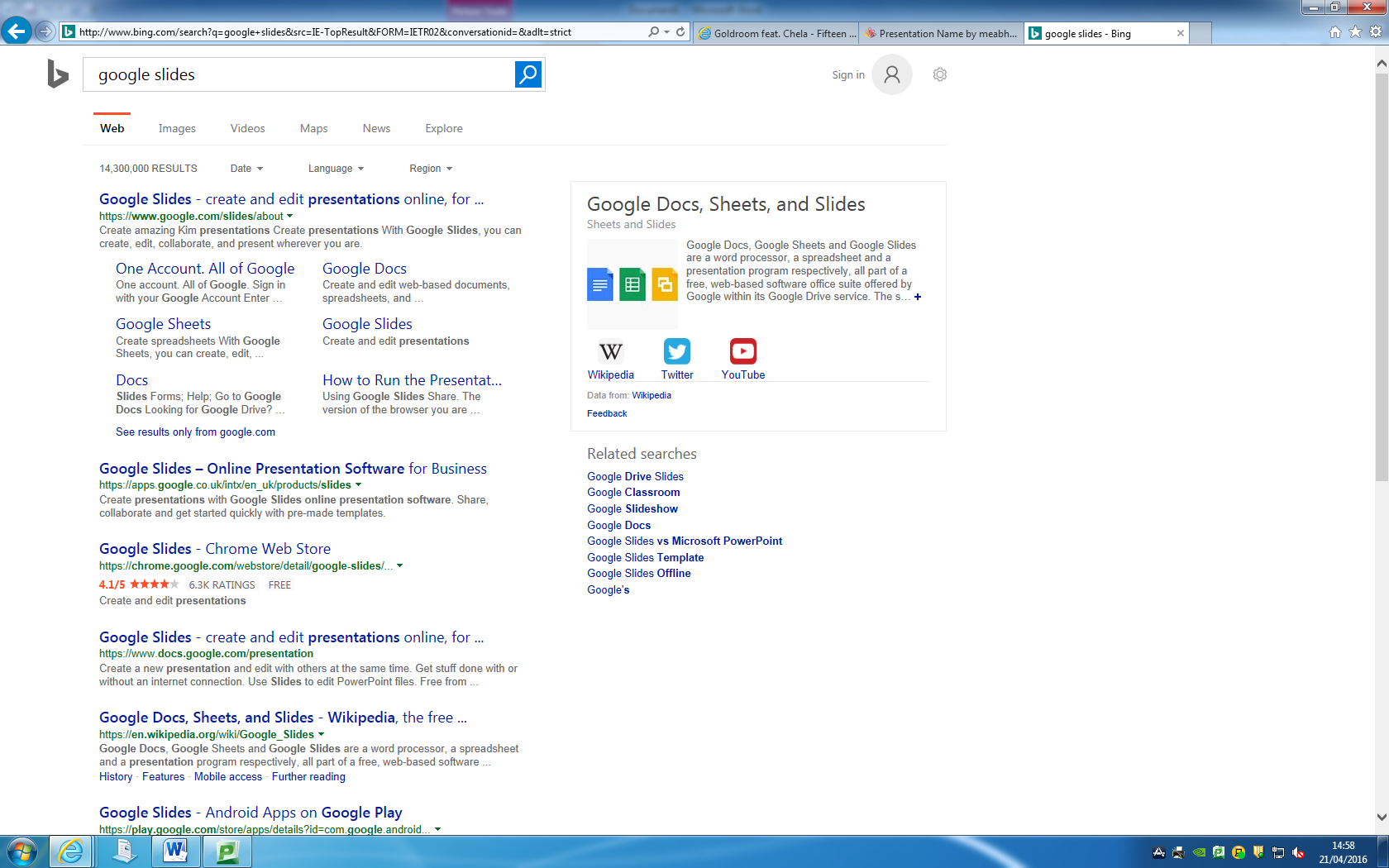Open the Windows Start button

click(21, 851)
